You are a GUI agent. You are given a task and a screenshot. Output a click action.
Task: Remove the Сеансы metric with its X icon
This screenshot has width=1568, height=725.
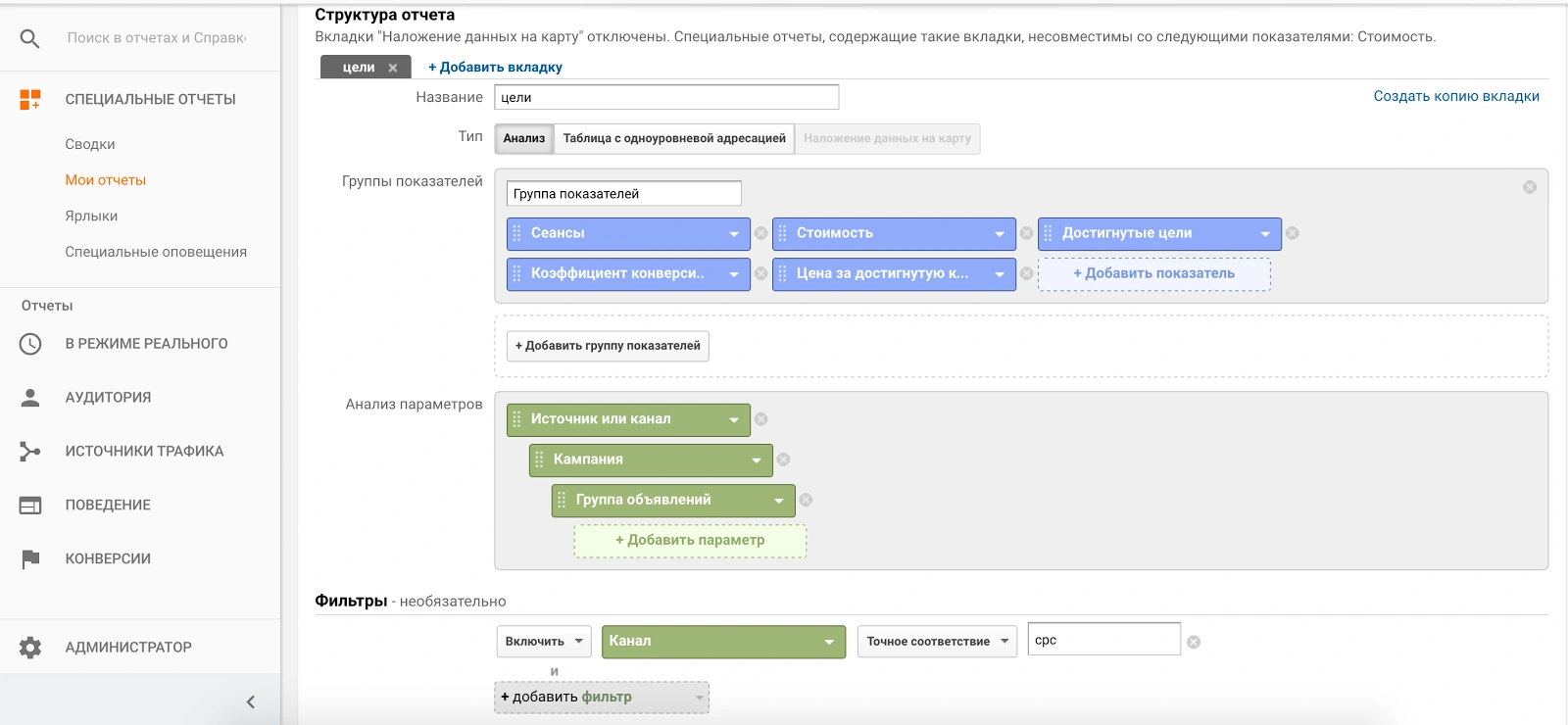point(760,233)
